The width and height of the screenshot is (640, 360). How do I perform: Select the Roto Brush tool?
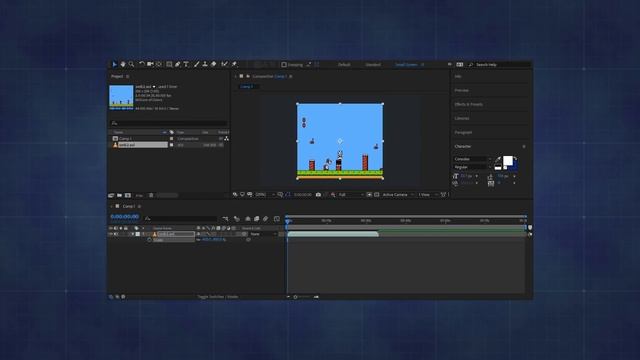[224, 64]
